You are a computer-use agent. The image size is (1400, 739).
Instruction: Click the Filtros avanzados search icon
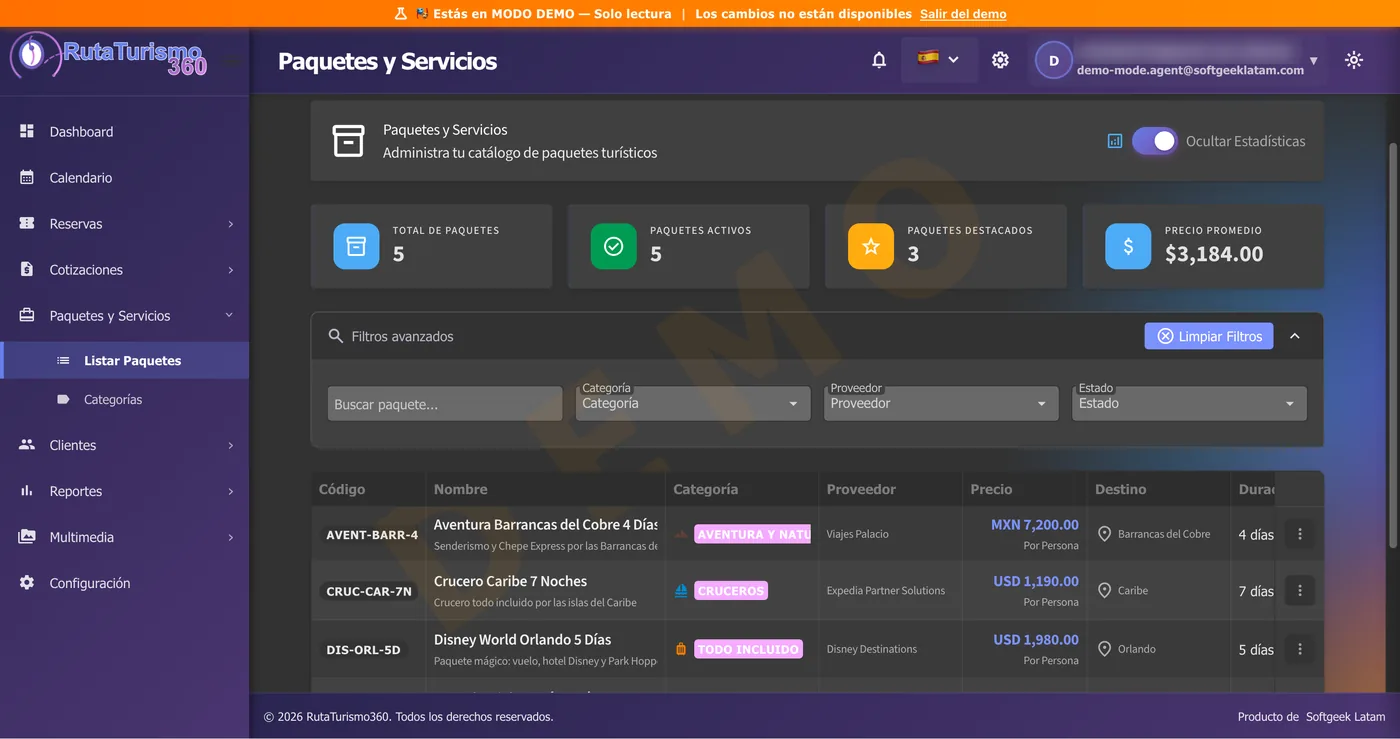click(x=336, y=336)
